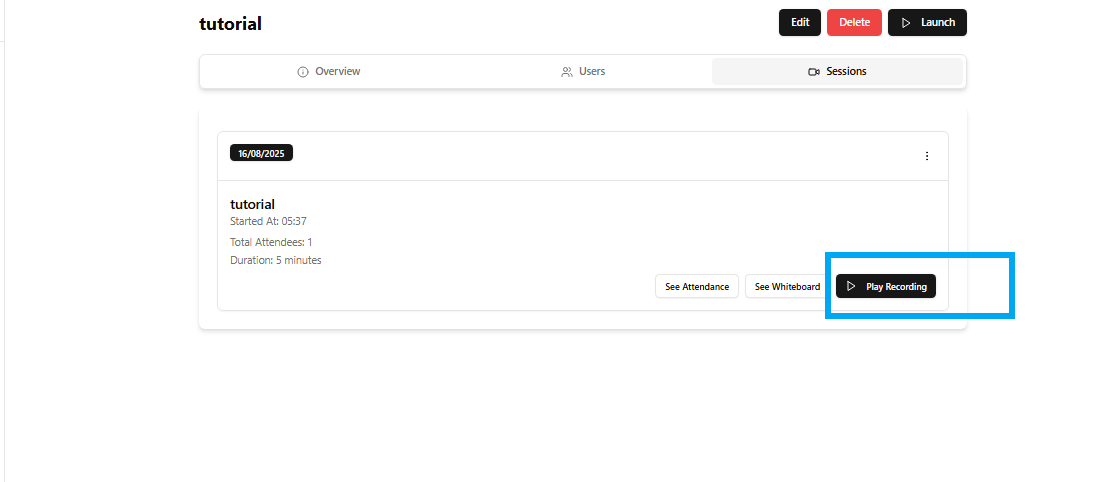This screenshot has width=1098, height=482.
Task: Click the play triangle icon in Play Recording
Action: (x=851, y=287)
